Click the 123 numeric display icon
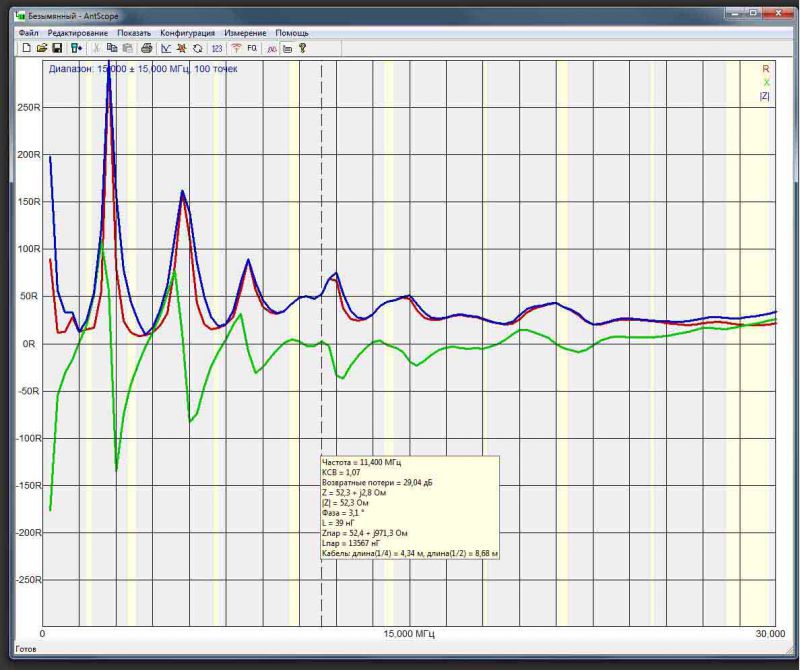 pyautogui.click(x=216, y=48)
